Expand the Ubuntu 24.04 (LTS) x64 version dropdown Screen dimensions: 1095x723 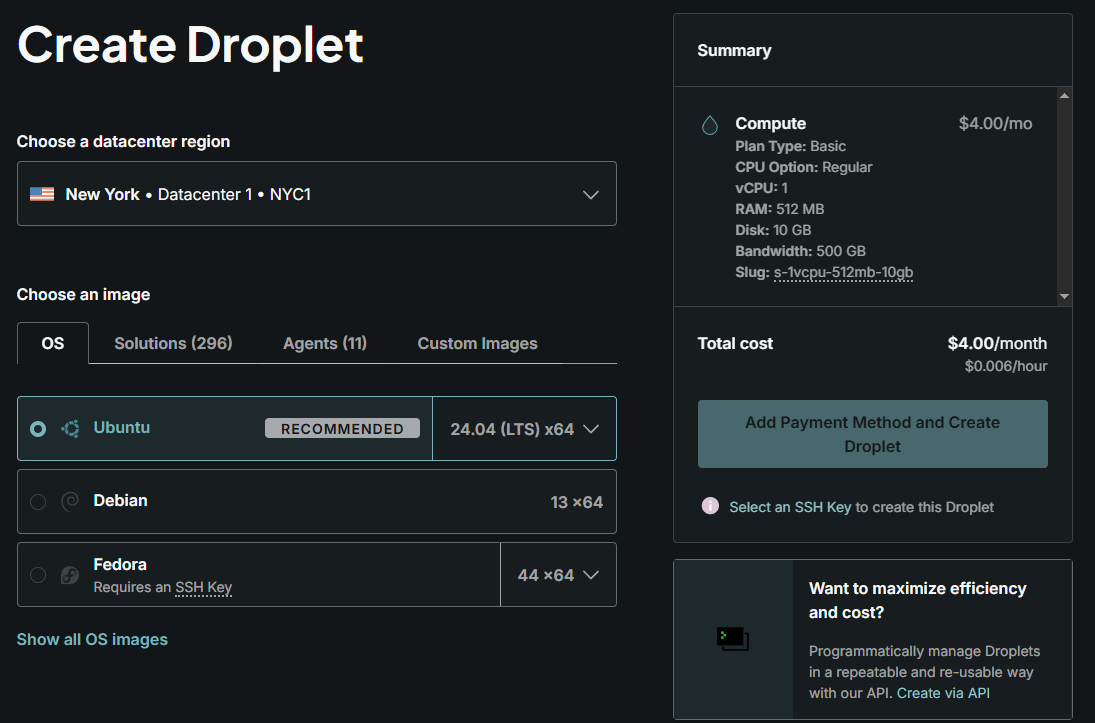[x=524, y=429]
